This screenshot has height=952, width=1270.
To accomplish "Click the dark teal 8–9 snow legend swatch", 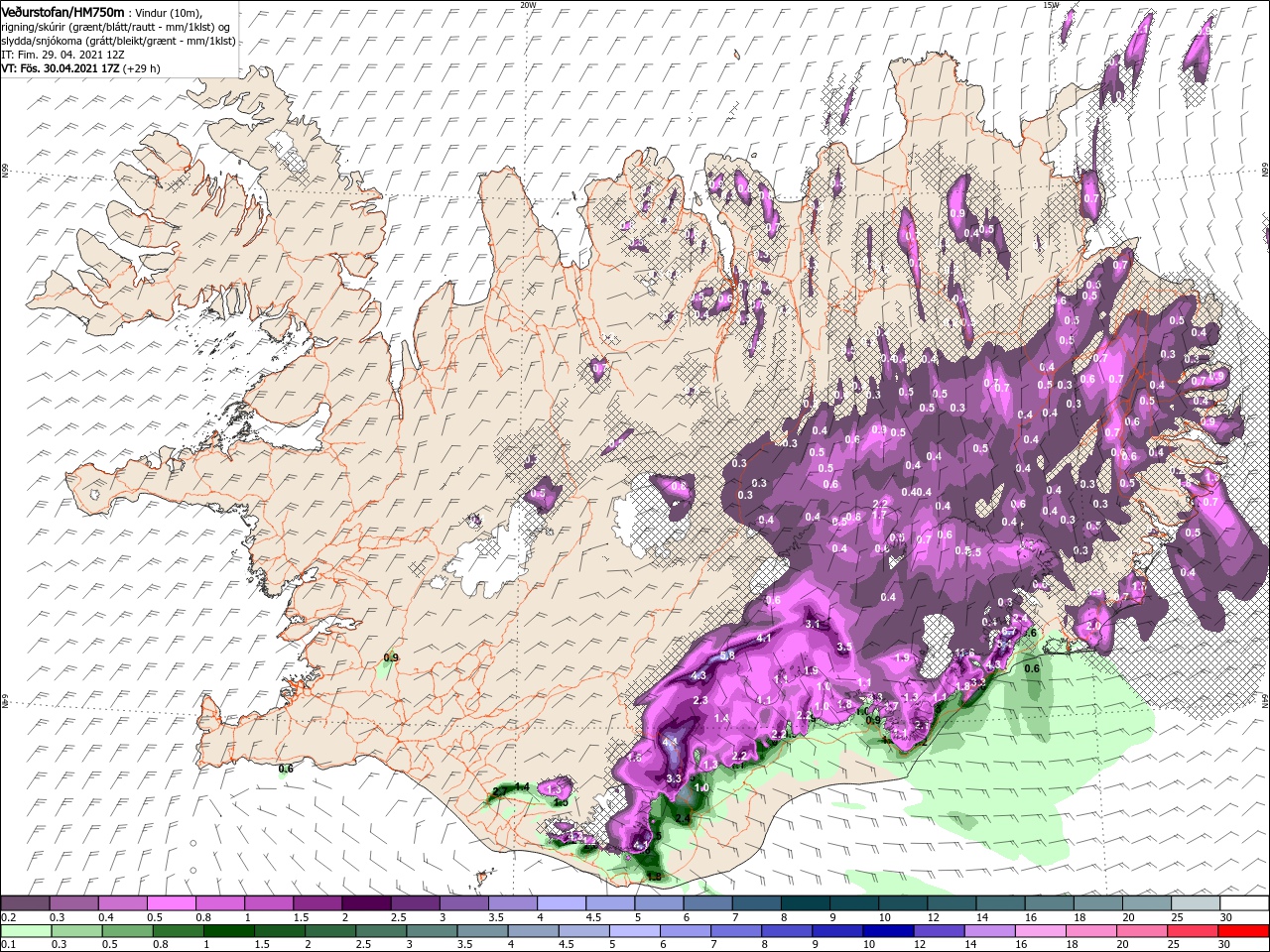I will 804,903.
